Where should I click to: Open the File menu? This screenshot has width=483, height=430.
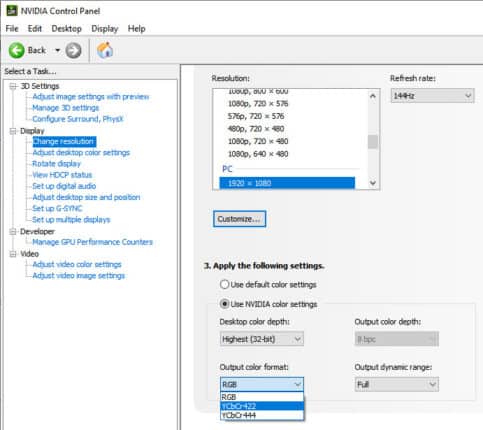(x=12, y=29)
